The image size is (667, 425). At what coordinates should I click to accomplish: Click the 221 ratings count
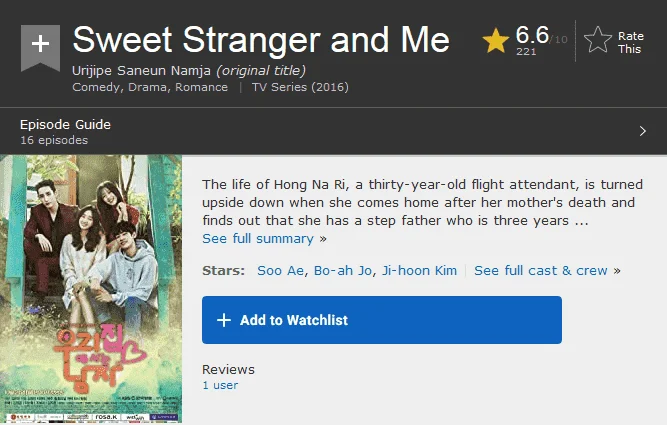pyautogui.click(x=526, y=51)
